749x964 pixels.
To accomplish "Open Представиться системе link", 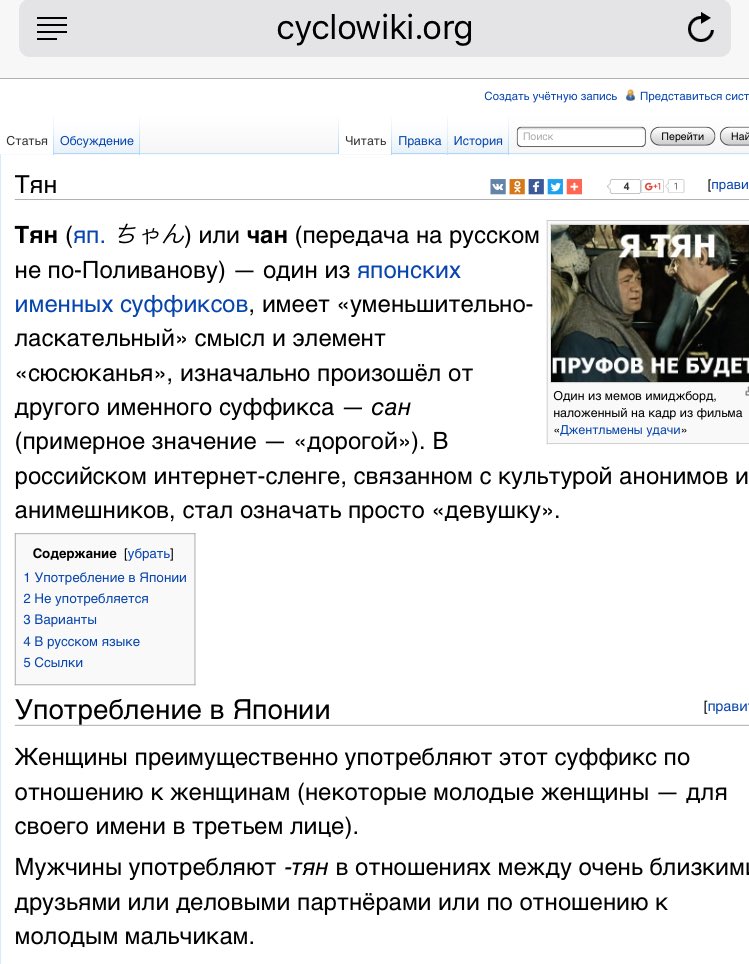I will 694,96.
